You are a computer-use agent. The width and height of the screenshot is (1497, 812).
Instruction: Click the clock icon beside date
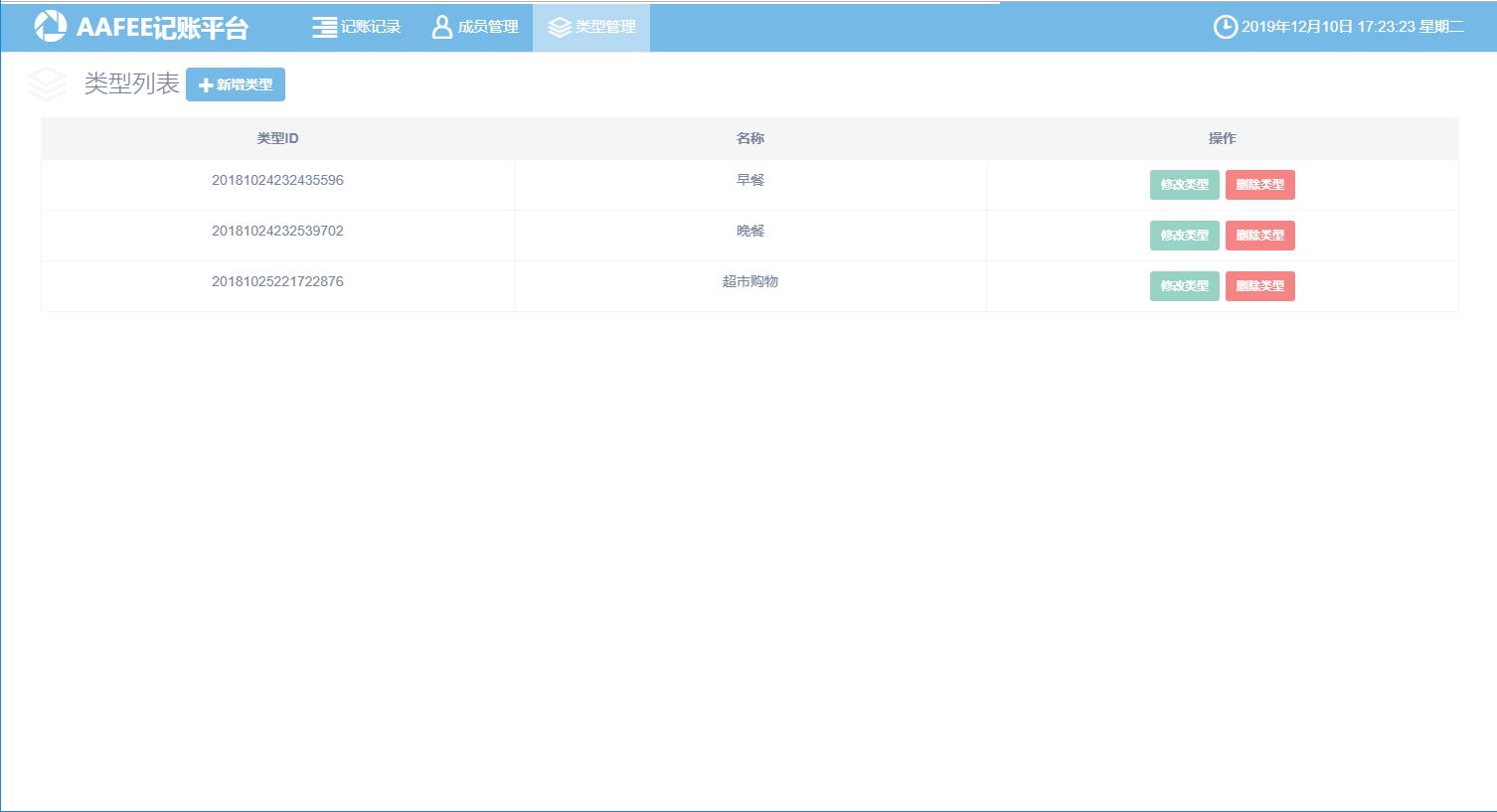(x=1226, y=27)
